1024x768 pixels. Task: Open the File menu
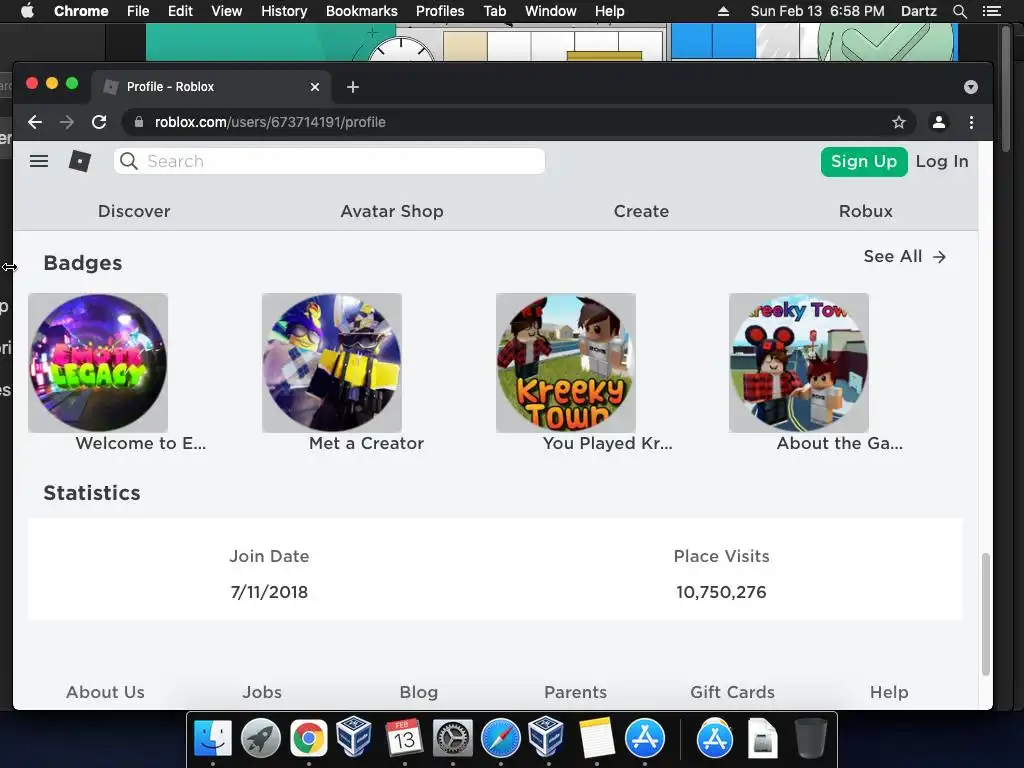(138, 11)
